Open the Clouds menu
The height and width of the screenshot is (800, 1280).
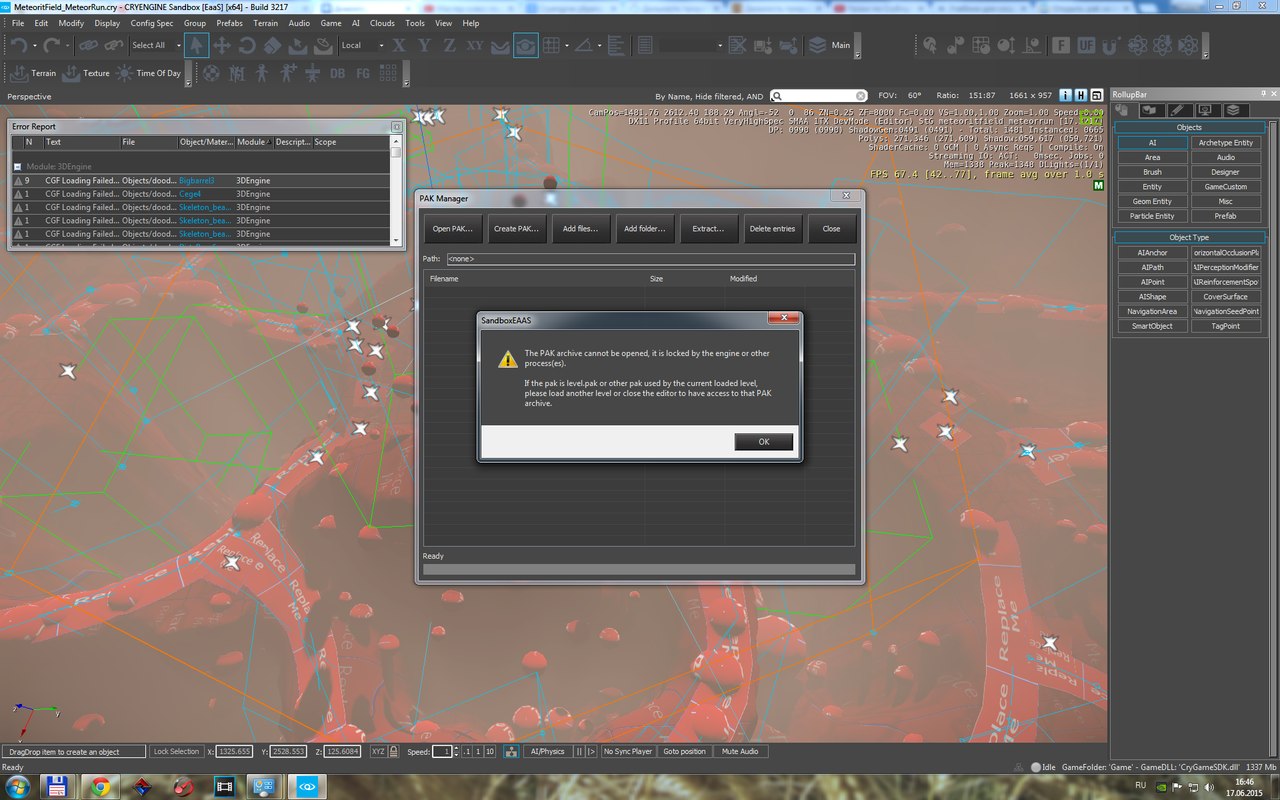click(382, 23)
